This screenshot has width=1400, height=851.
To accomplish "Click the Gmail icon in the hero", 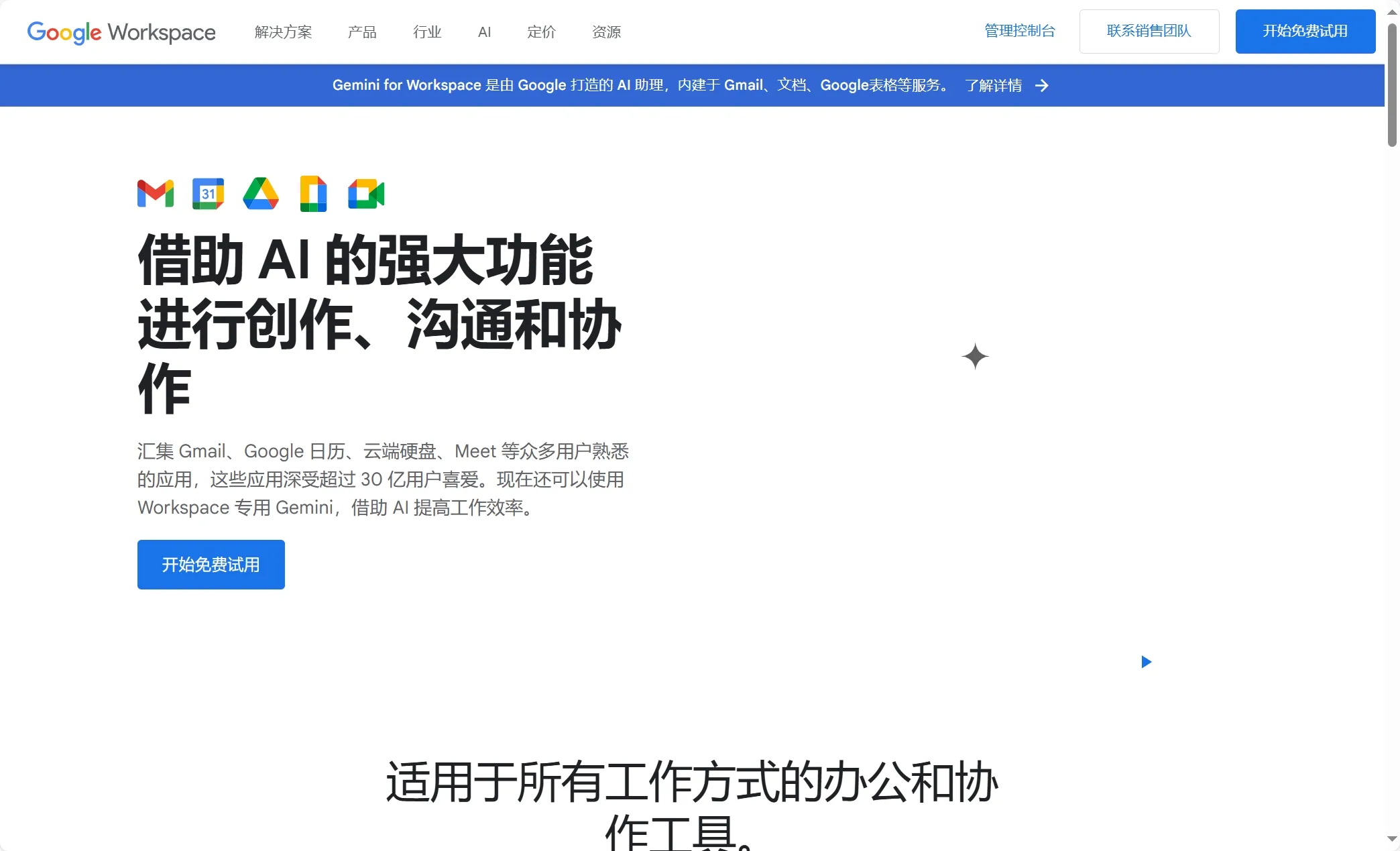I will click(156, 194).
